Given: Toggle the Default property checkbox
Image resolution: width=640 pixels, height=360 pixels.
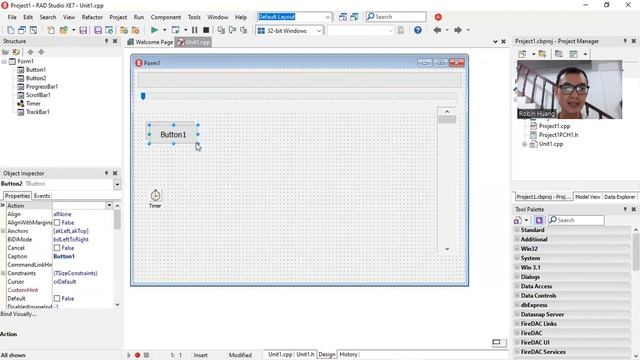Looking at the screenshot, I should pos(57,298).
